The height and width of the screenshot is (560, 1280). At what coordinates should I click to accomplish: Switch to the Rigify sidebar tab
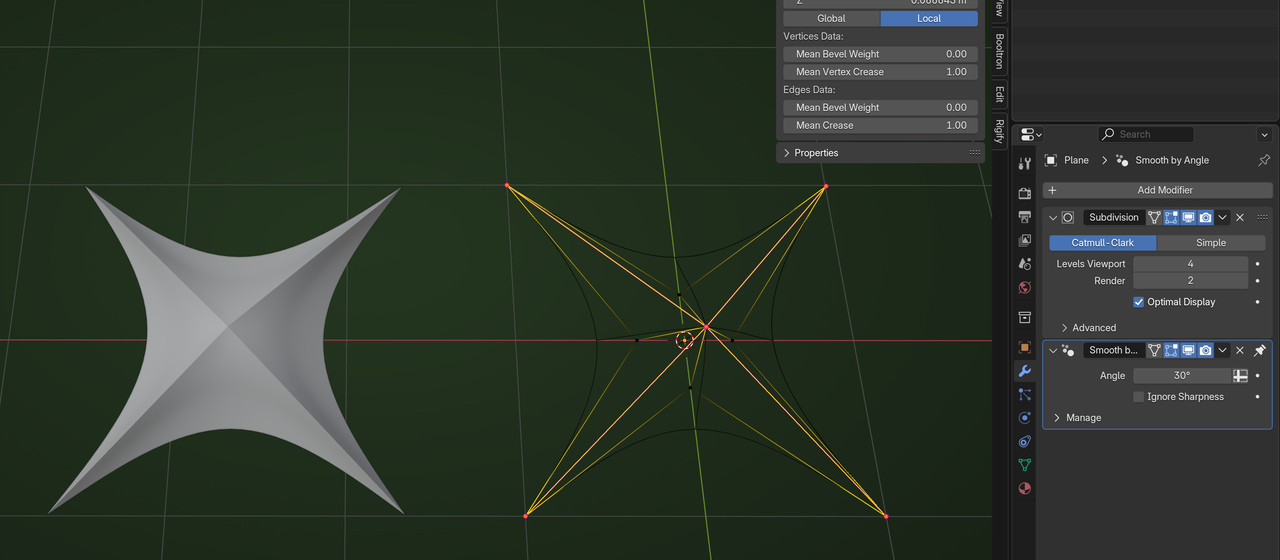[999, 132]
